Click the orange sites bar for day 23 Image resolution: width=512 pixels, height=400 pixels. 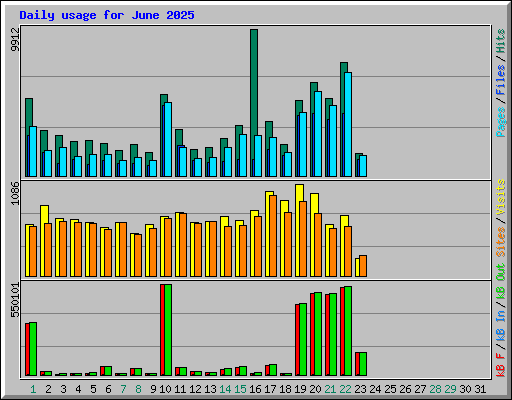(363, 266)
